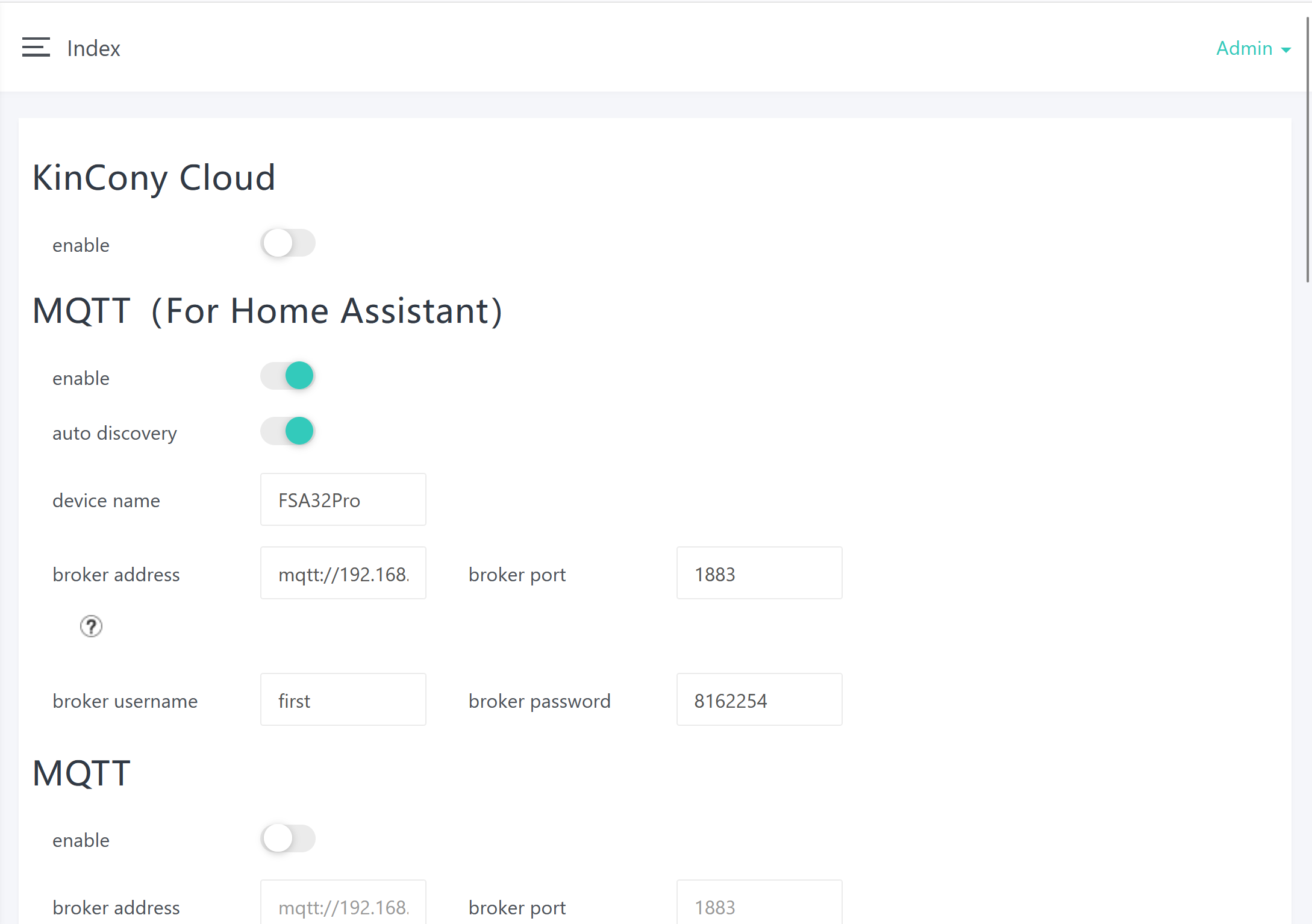The image size is (1312, 924).
Task: Click Home Assistant broker port 1883 field
Action: (759, 573)
